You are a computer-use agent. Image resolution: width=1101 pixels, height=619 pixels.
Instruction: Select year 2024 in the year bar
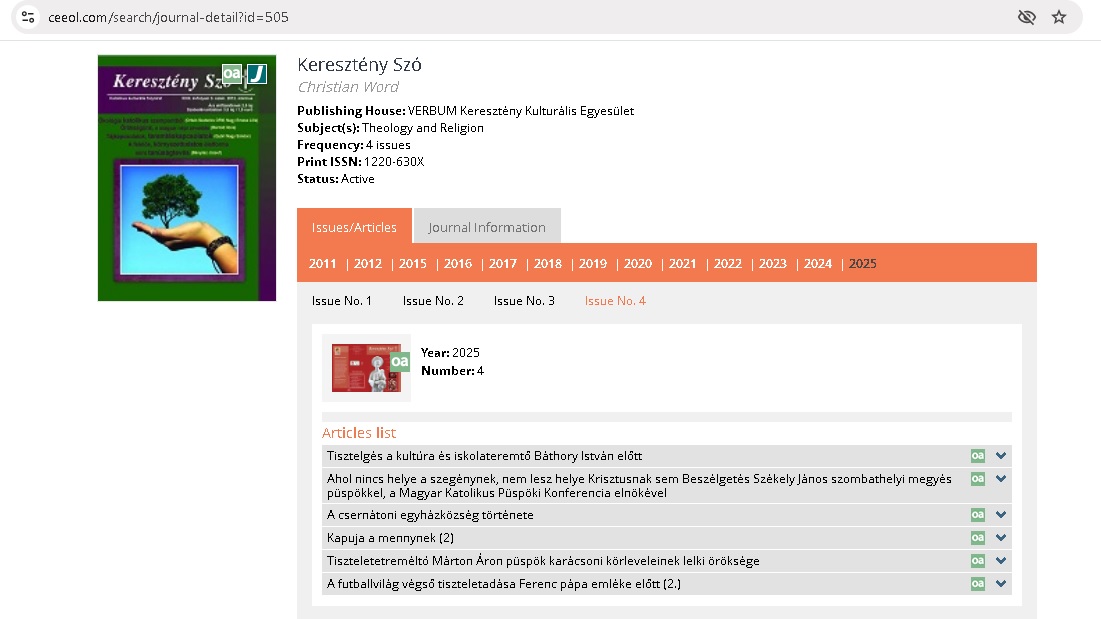point(817,264)
